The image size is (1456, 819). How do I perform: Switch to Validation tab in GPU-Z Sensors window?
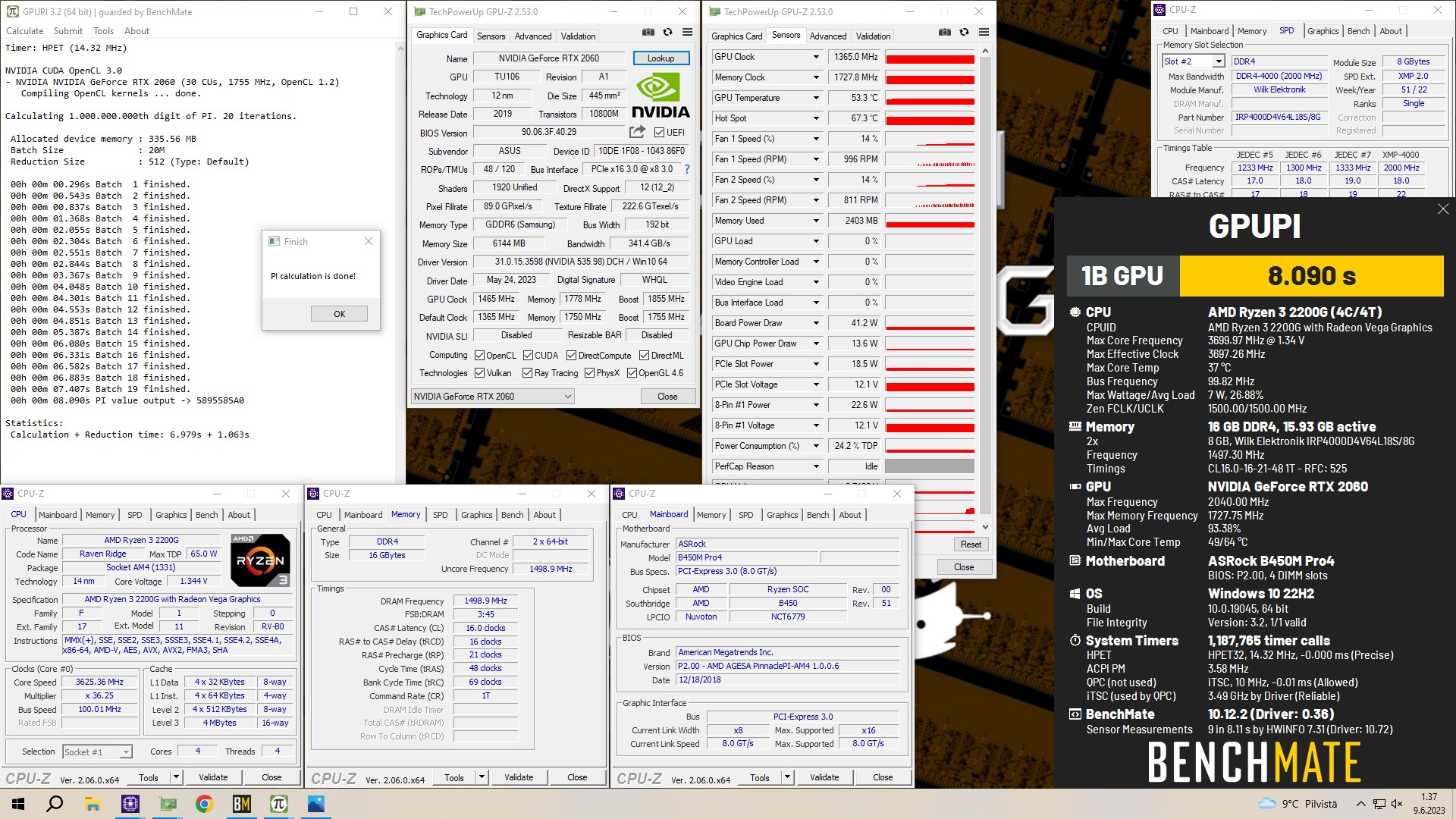pos(874,36)
